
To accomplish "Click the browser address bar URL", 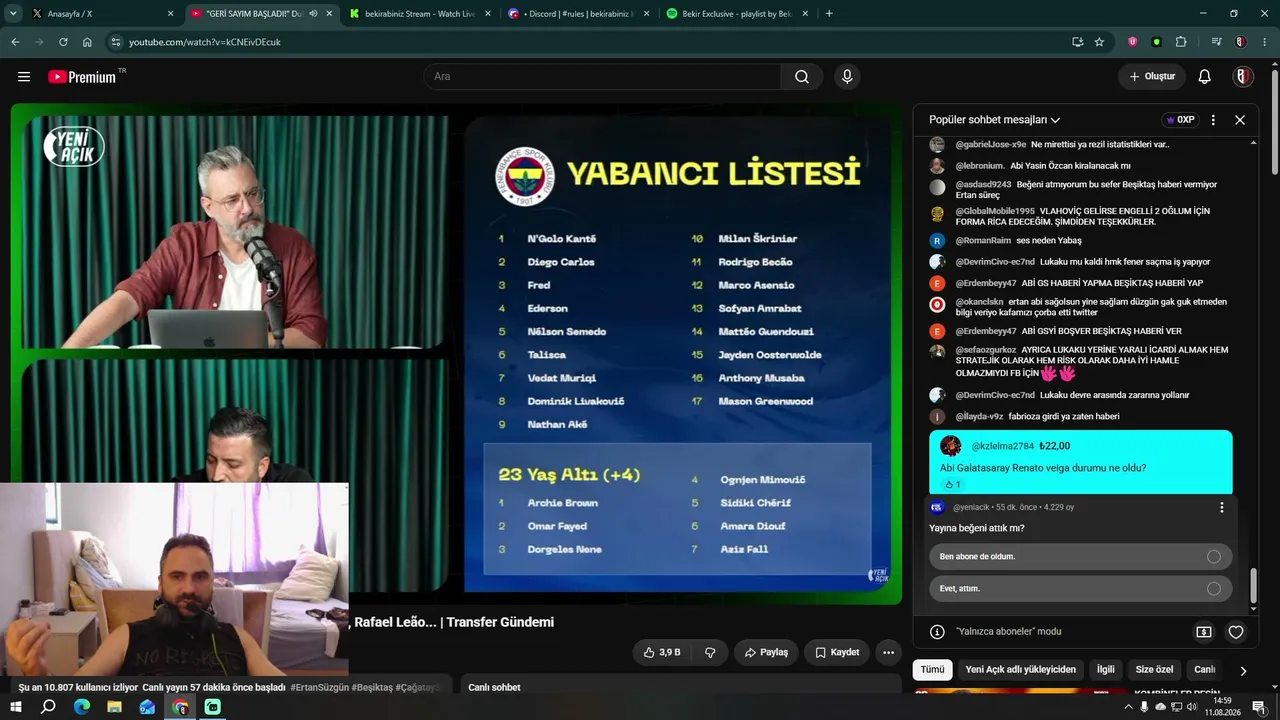I will (205, 42).
